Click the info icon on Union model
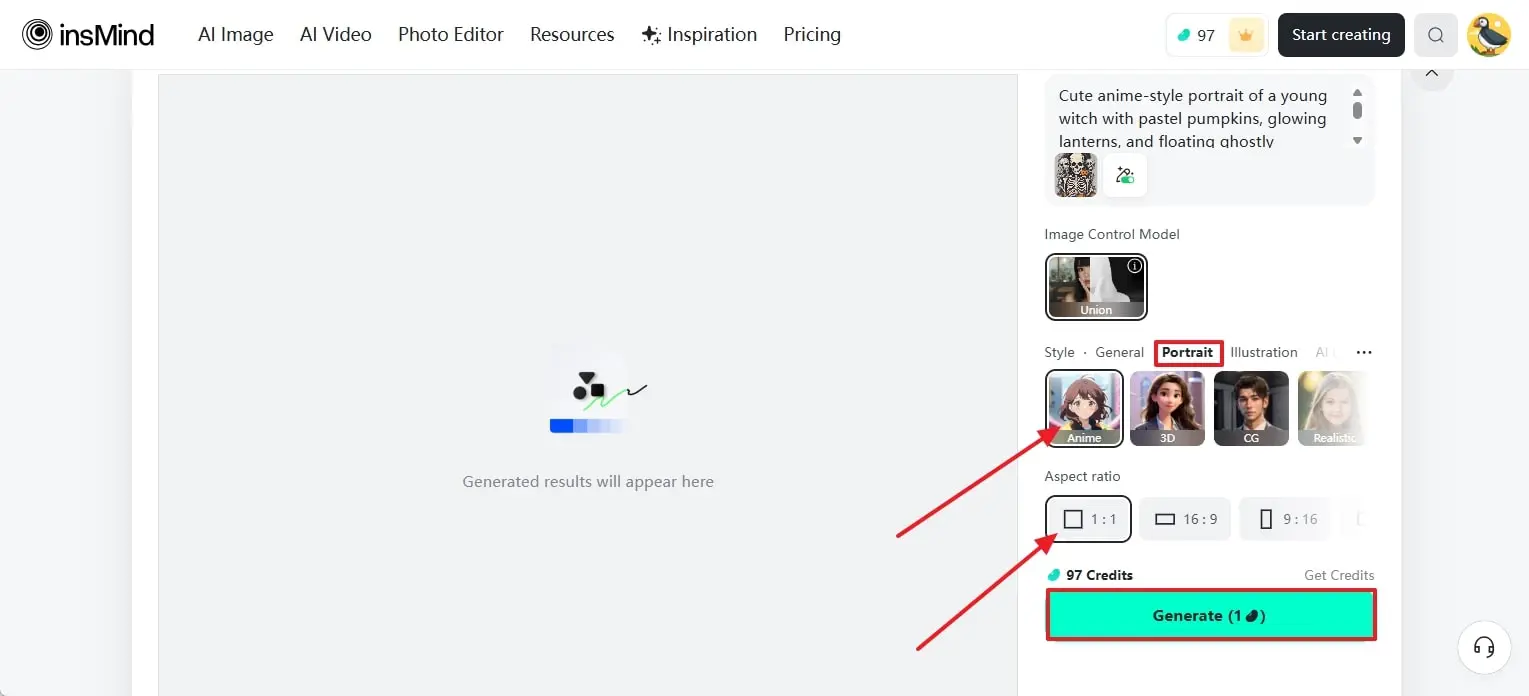Viewport: 1529px width, 696px height. pyautogui.click(x=1134, y=266)
